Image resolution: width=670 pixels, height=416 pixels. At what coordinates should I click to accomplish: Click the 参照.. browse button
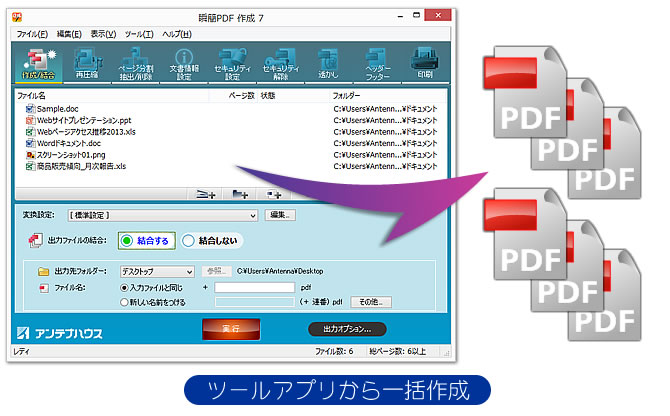click(217, 271)
